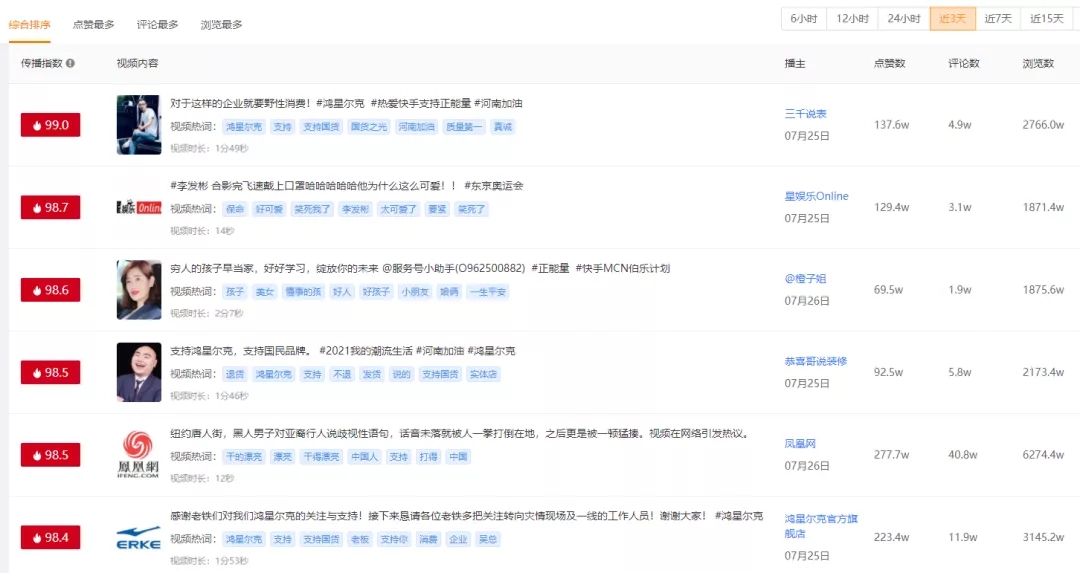The height and width of the screenshot is (573, 1080).
Task: Click the 笑死我了 hot-word tag
Action: tap(312, 209)
